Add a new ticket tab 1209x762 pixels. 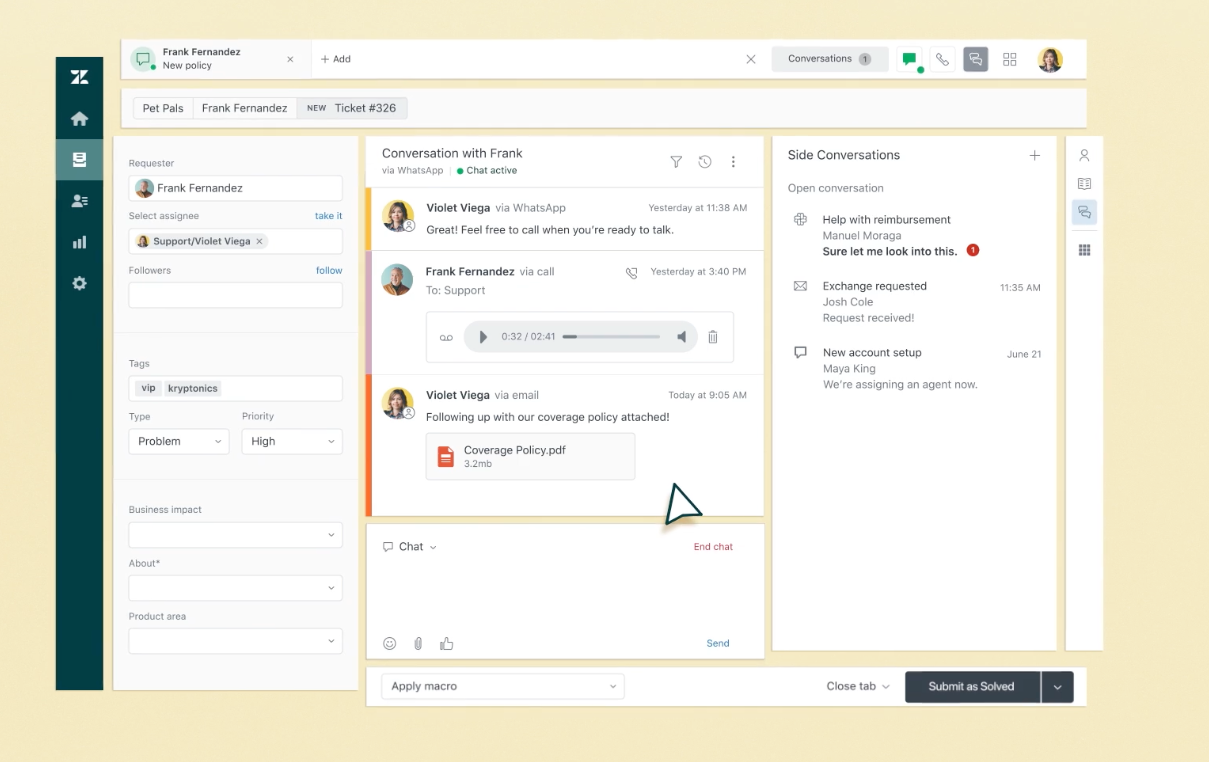pyautogui.click(x=336, y=59)
